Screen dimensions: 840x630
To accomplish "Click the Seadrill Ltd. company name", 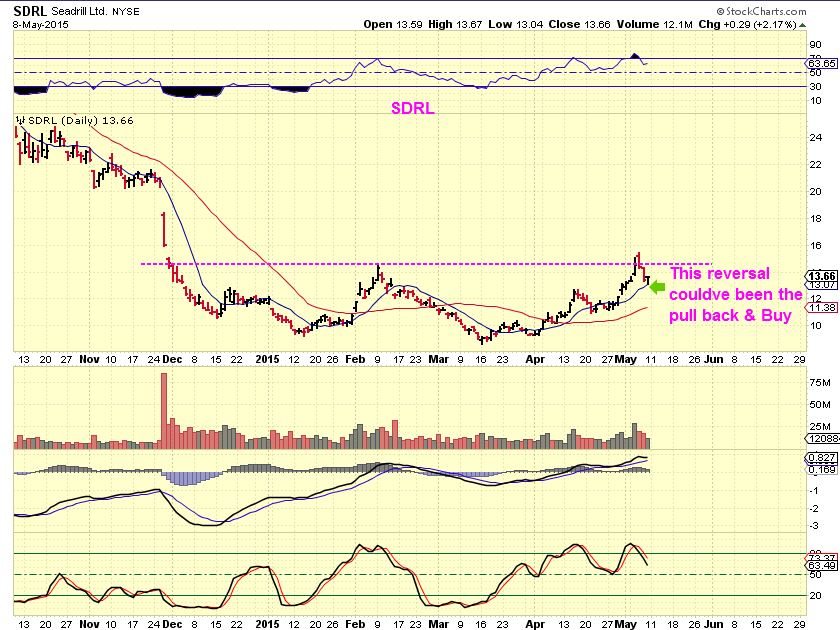I will 79,11.
